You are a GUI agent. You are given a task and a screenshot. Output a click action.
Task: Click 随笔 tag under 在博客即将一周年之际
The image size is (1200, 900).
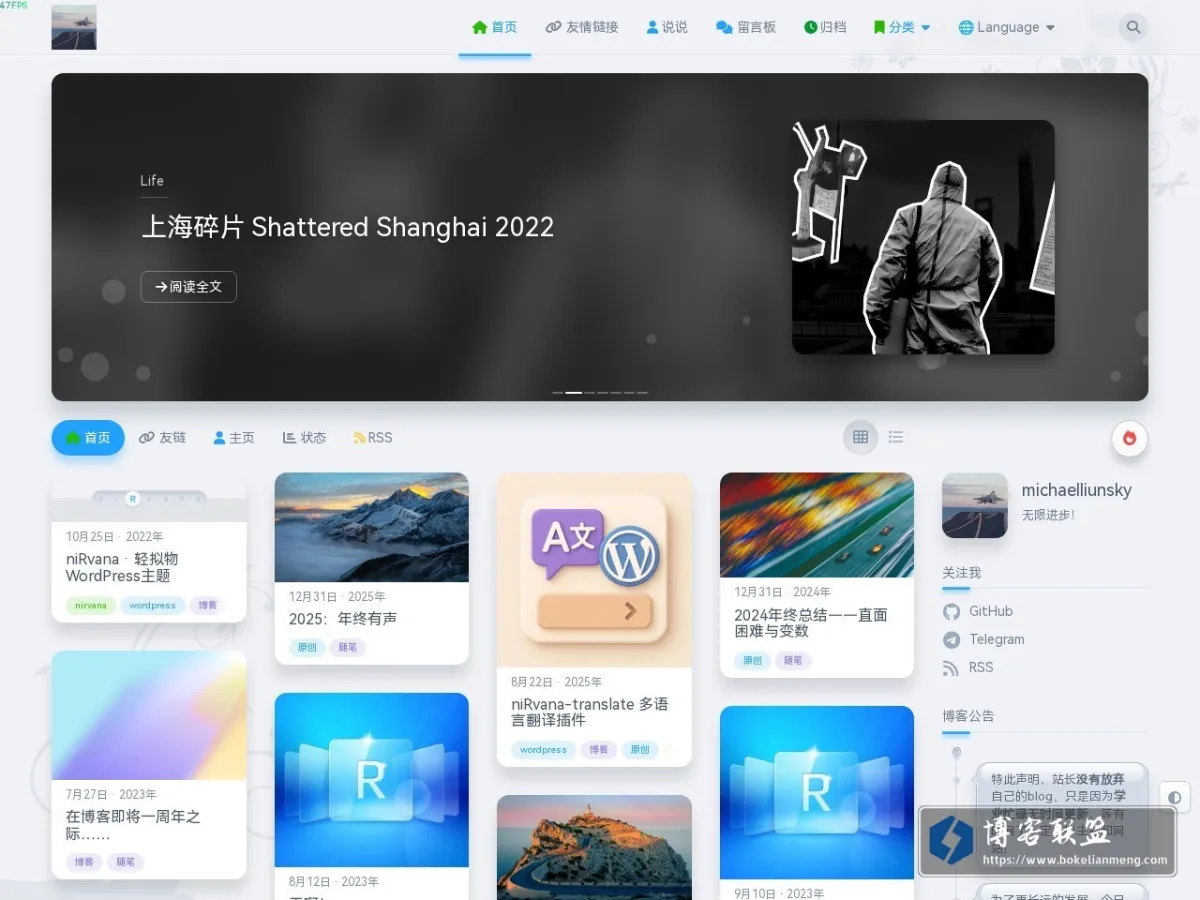(x=125, y=861)
